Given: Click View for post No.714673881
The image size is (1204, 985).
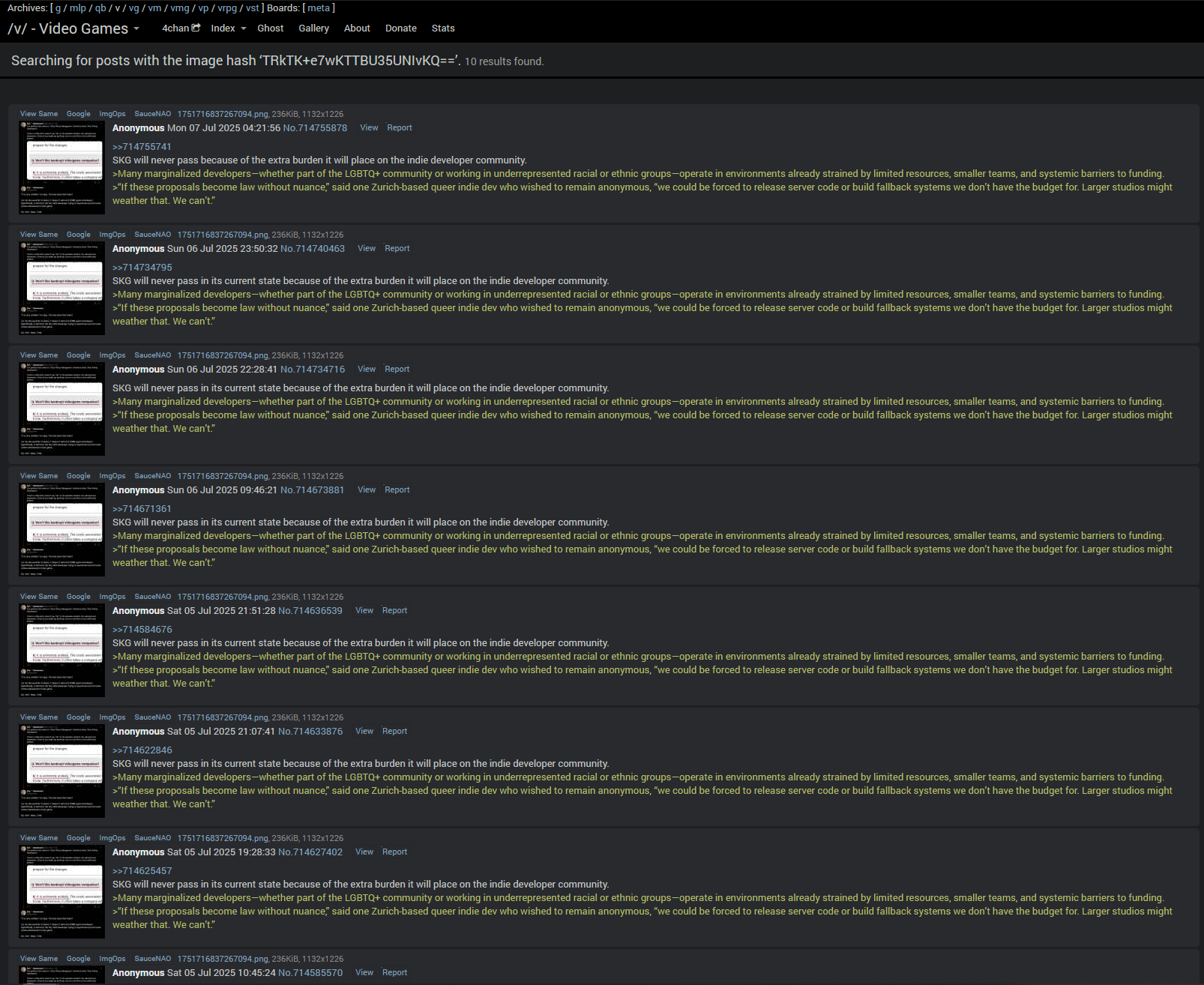Looking at the screenshot, I should (367, 490).
